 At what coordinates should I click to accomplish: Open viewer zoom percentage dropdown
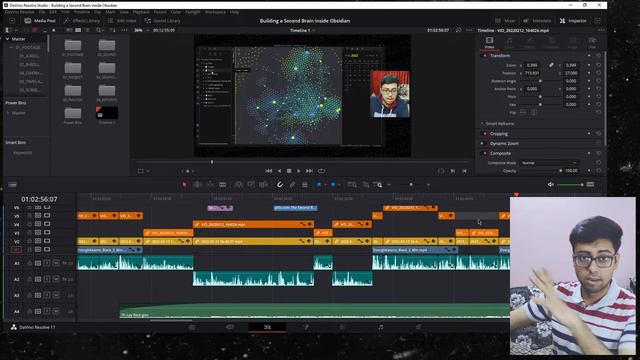point(141,30)
